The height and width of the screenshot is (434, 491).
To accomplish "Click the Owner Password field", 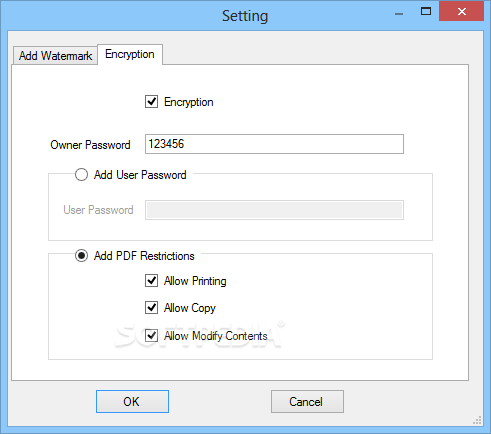I will [x=274, y=144].
